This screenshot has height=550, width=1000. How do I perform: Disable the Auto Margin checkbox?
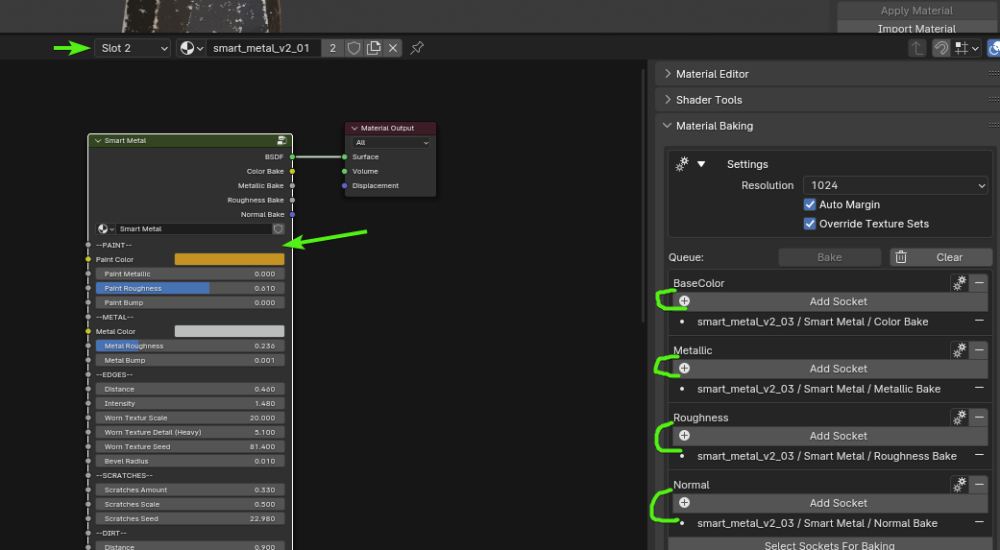click(810, 205)
